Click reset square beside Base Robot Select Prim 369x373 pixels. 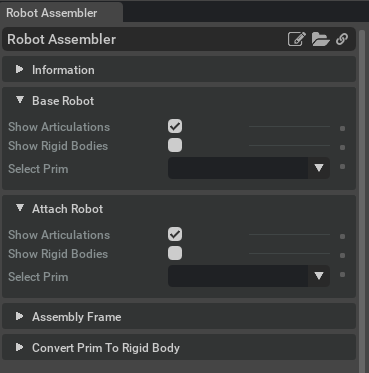point(342,167)
